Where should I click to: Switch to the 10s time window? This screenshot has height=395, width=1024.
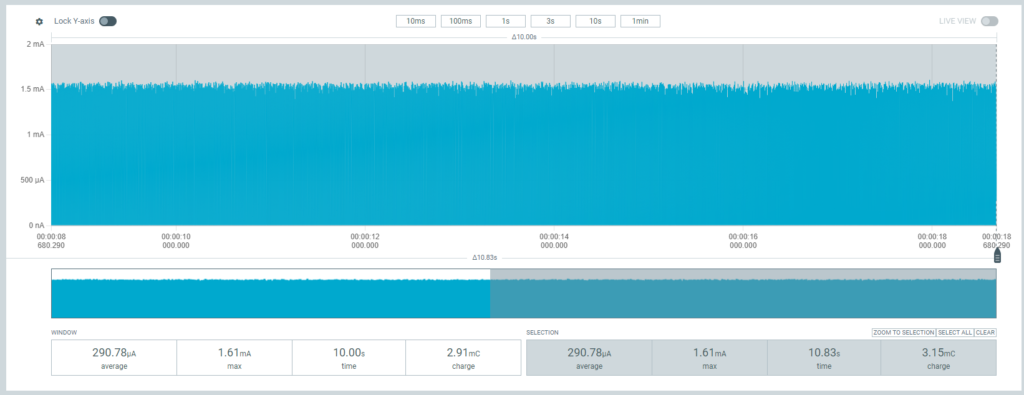coord(596,21)
